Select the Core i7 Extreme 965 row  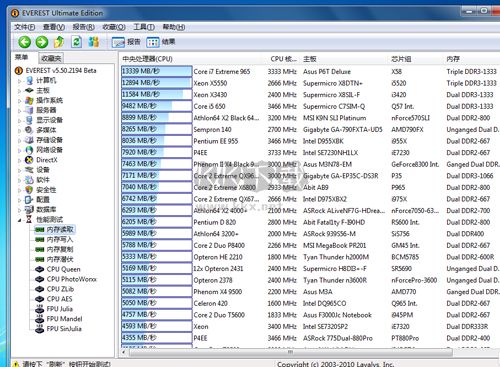click(x=310, y=72)
